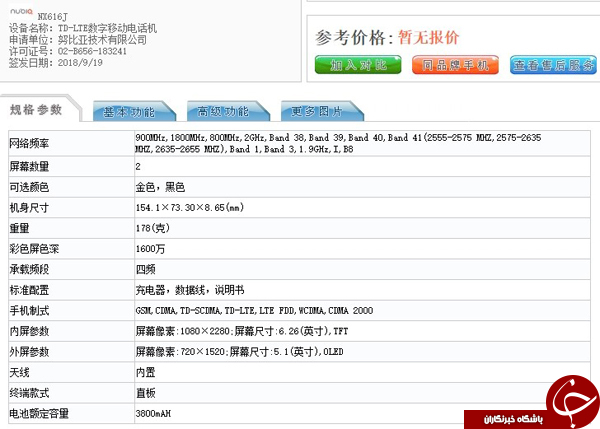
Task: Click the 机身尺寸 row label
Action: pyautogui.click(x=29, y=208)
